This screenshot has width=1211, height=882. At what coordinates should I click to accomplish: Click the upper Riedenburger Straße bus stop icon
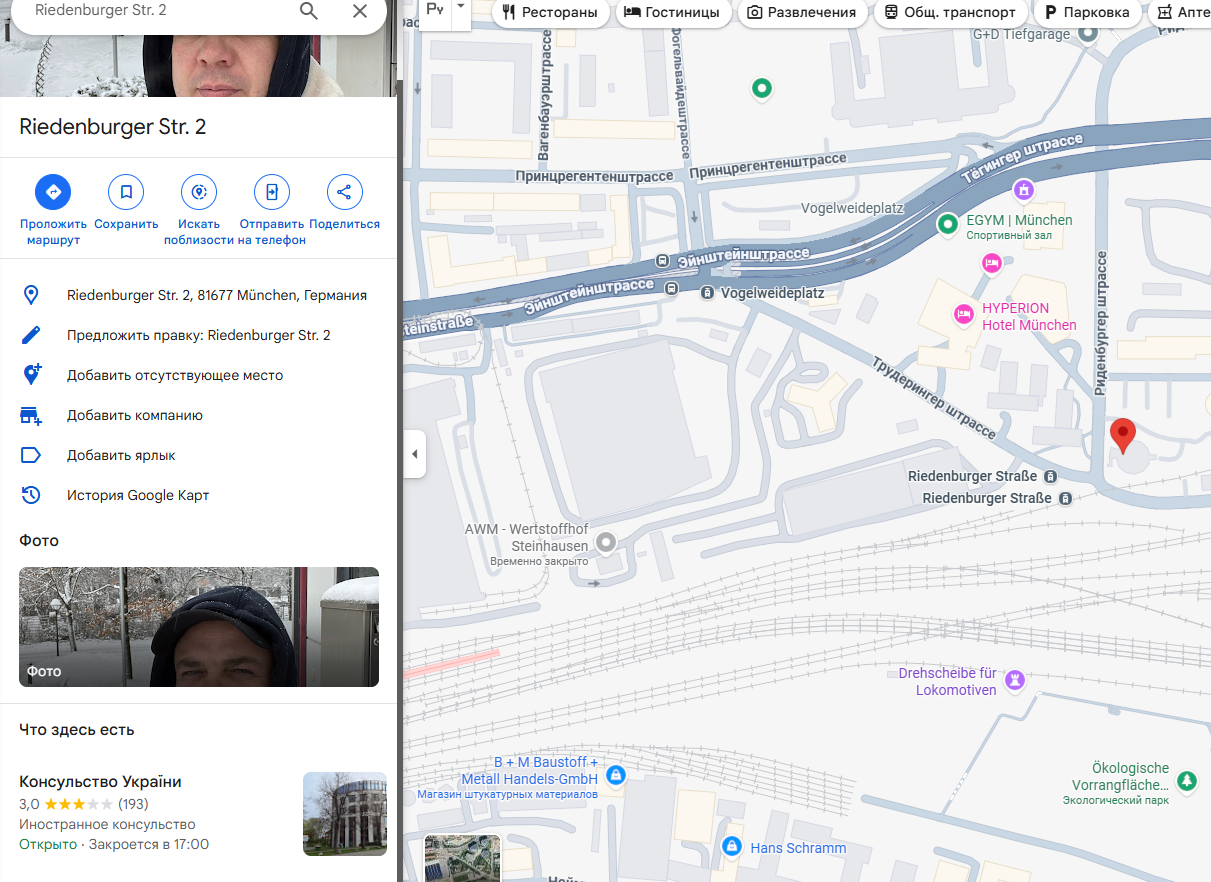pyautogui.click(x=1050, y=477)
